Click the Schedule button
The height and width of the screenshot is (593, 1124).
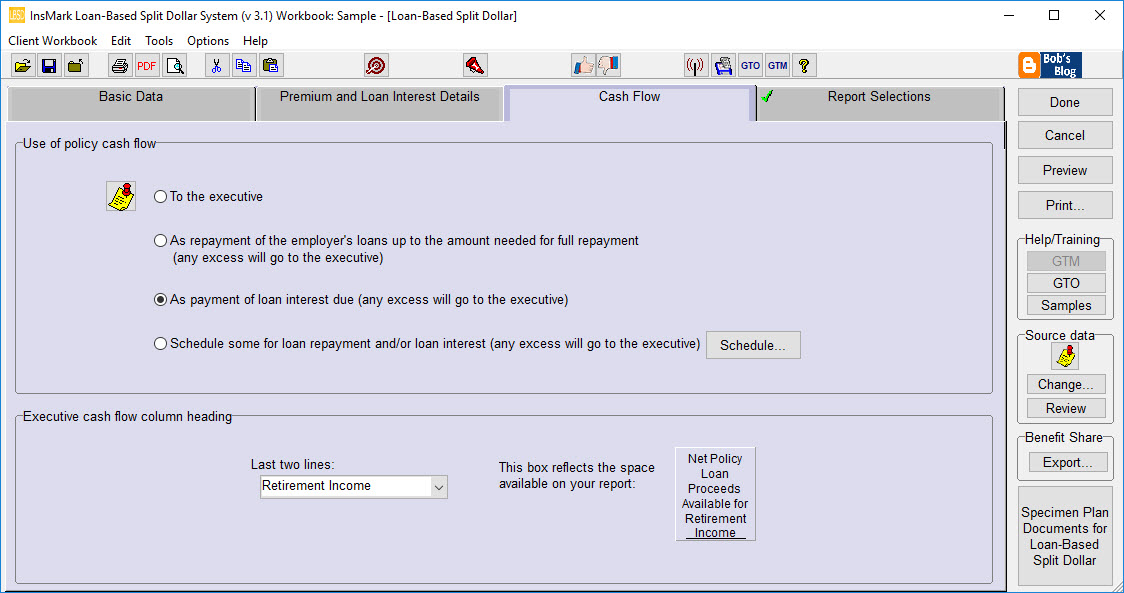pyautogui.click(x=753, y=344)
